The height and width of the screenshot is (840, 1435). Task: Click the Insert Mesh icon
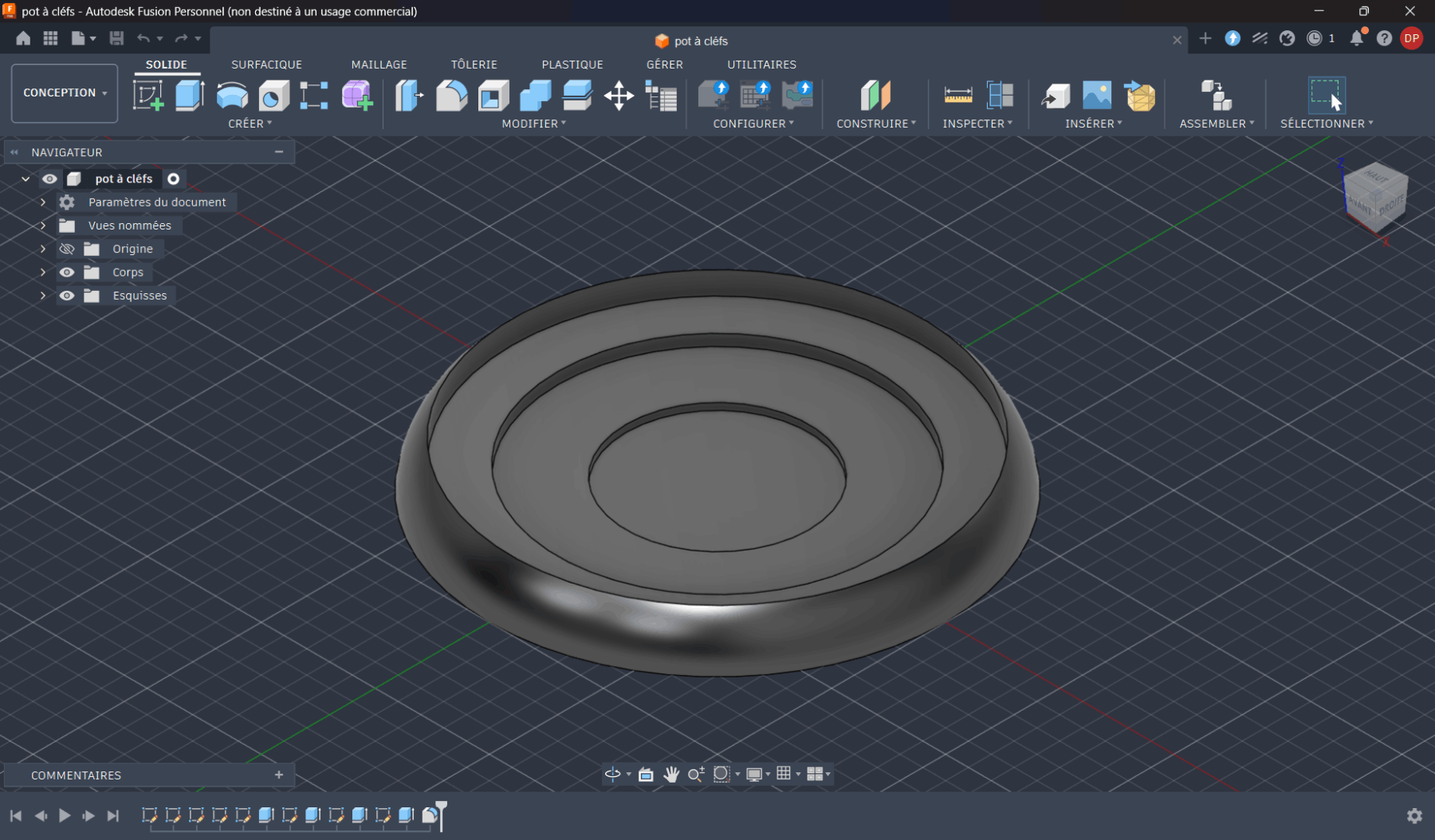click(1140, 96)
